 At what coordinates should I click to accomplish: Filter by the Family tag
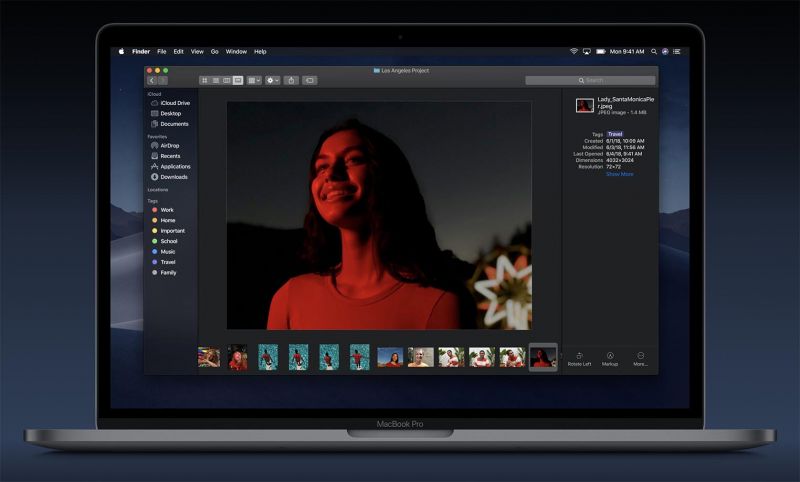click(x=164, y=273)
